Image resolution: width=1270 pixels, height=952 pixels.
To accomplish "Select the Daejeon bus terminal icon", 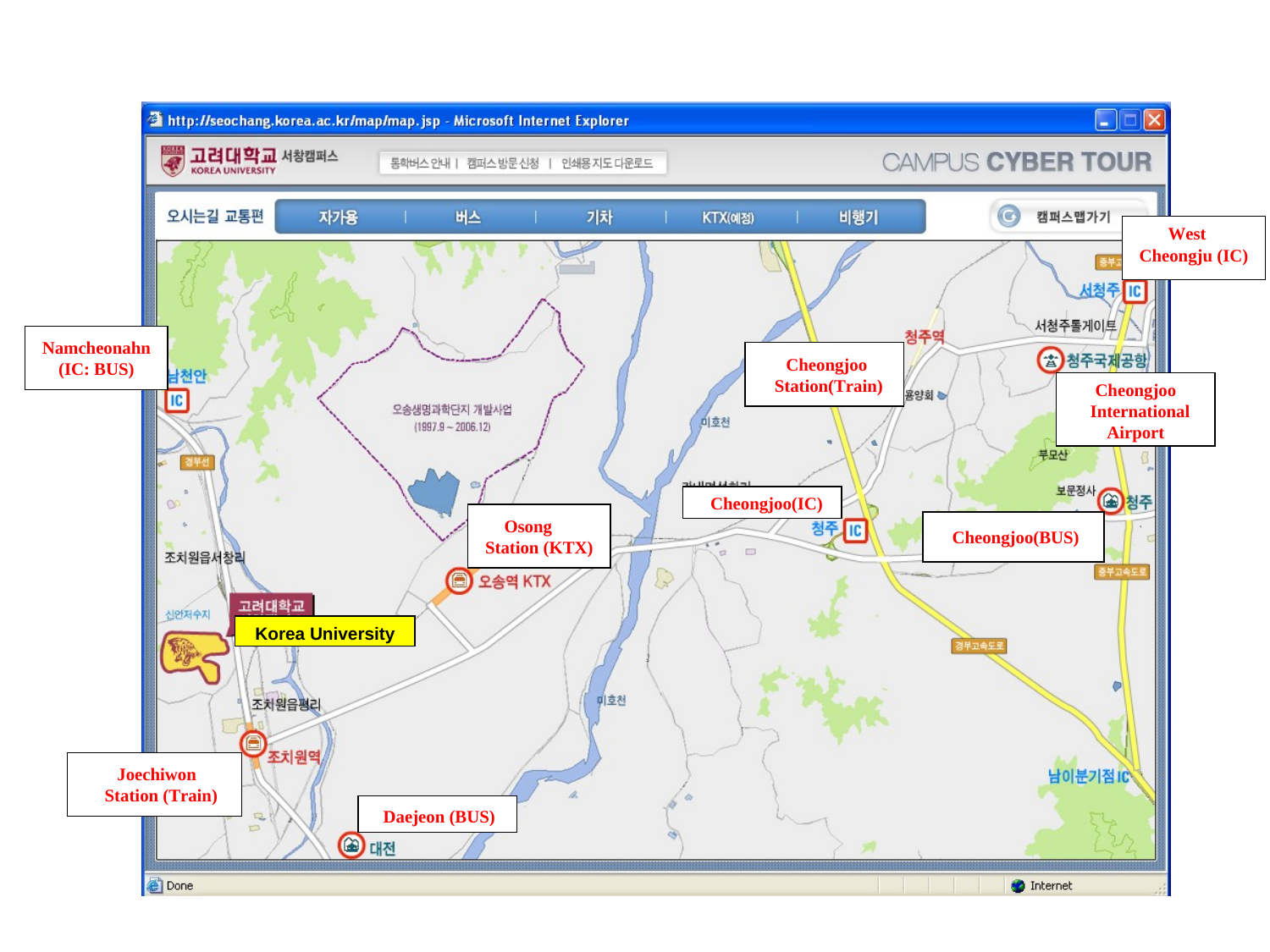I will click(351, 845).
